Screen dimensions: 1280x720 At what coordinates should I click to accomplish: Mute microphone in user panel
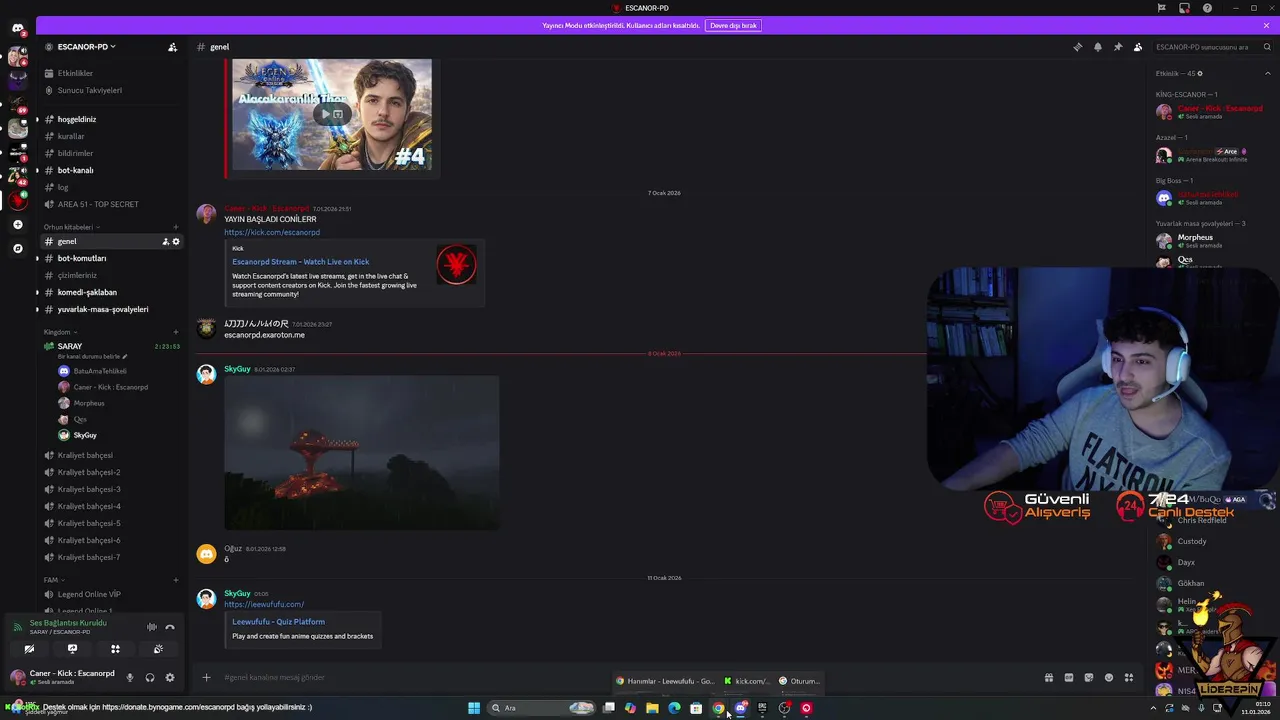click(129, 677)
